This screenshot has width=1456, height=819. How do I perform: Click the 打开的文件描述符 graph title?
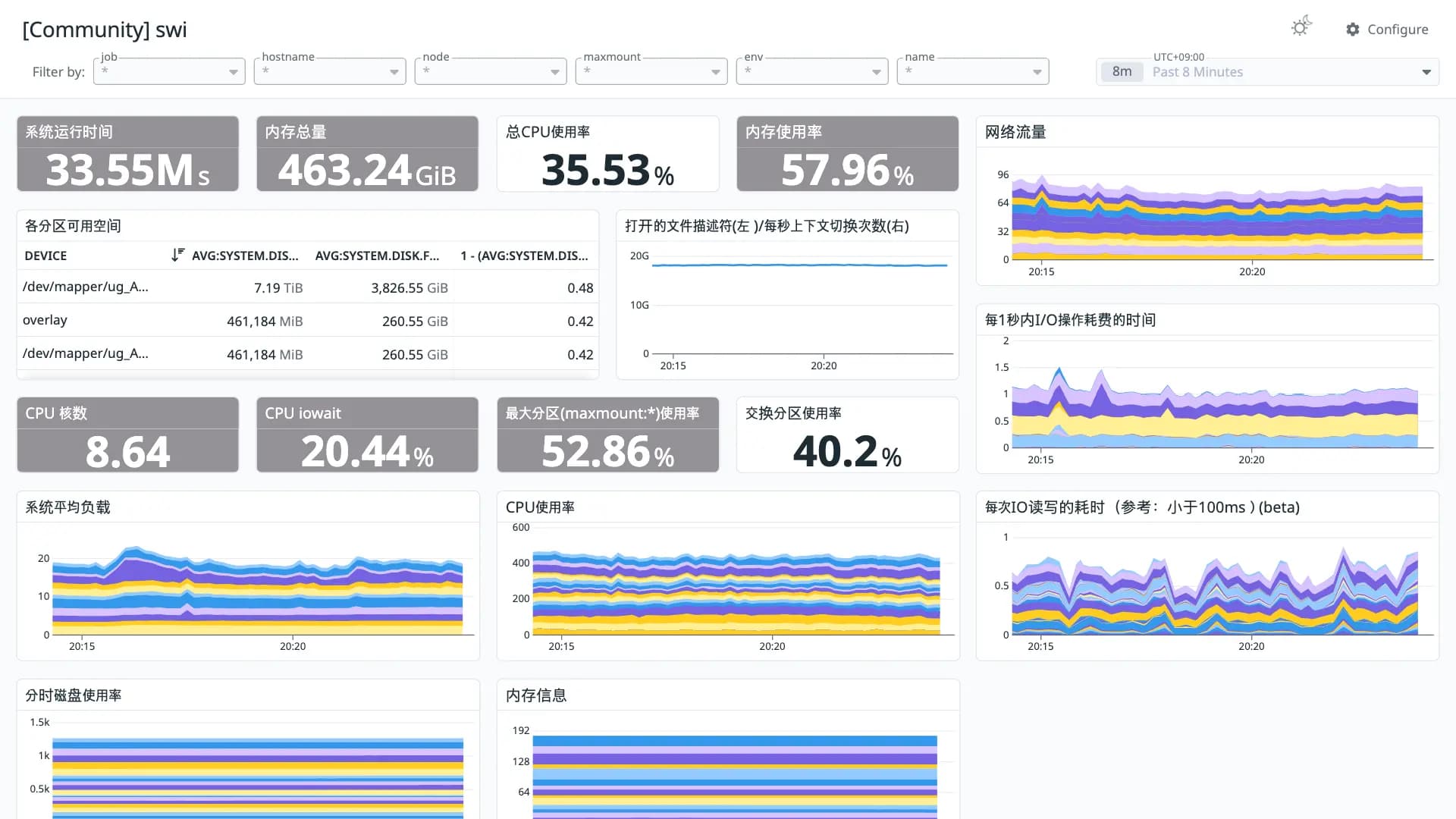tap(767, 226)
